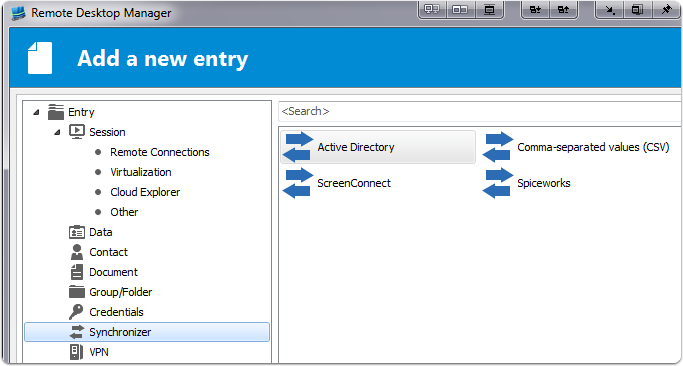Screen dimensions: 683x366
Task: Click the single screen icon in title bar
Action: click(490, 10)
